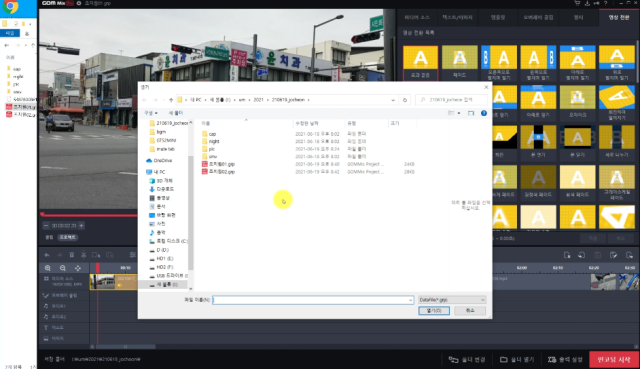
Task: Click the red preview progress bar
Action: click(x=89, y=215)
